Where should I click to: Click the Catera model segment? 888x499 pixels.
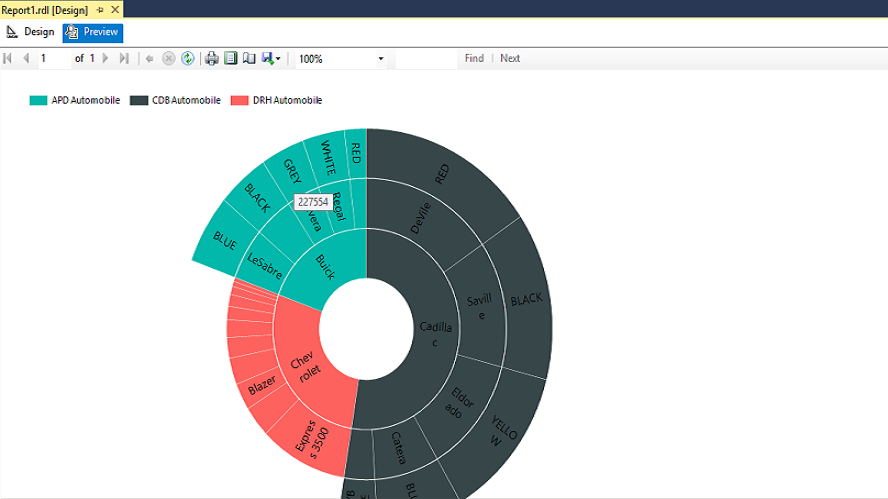[399, 448]
